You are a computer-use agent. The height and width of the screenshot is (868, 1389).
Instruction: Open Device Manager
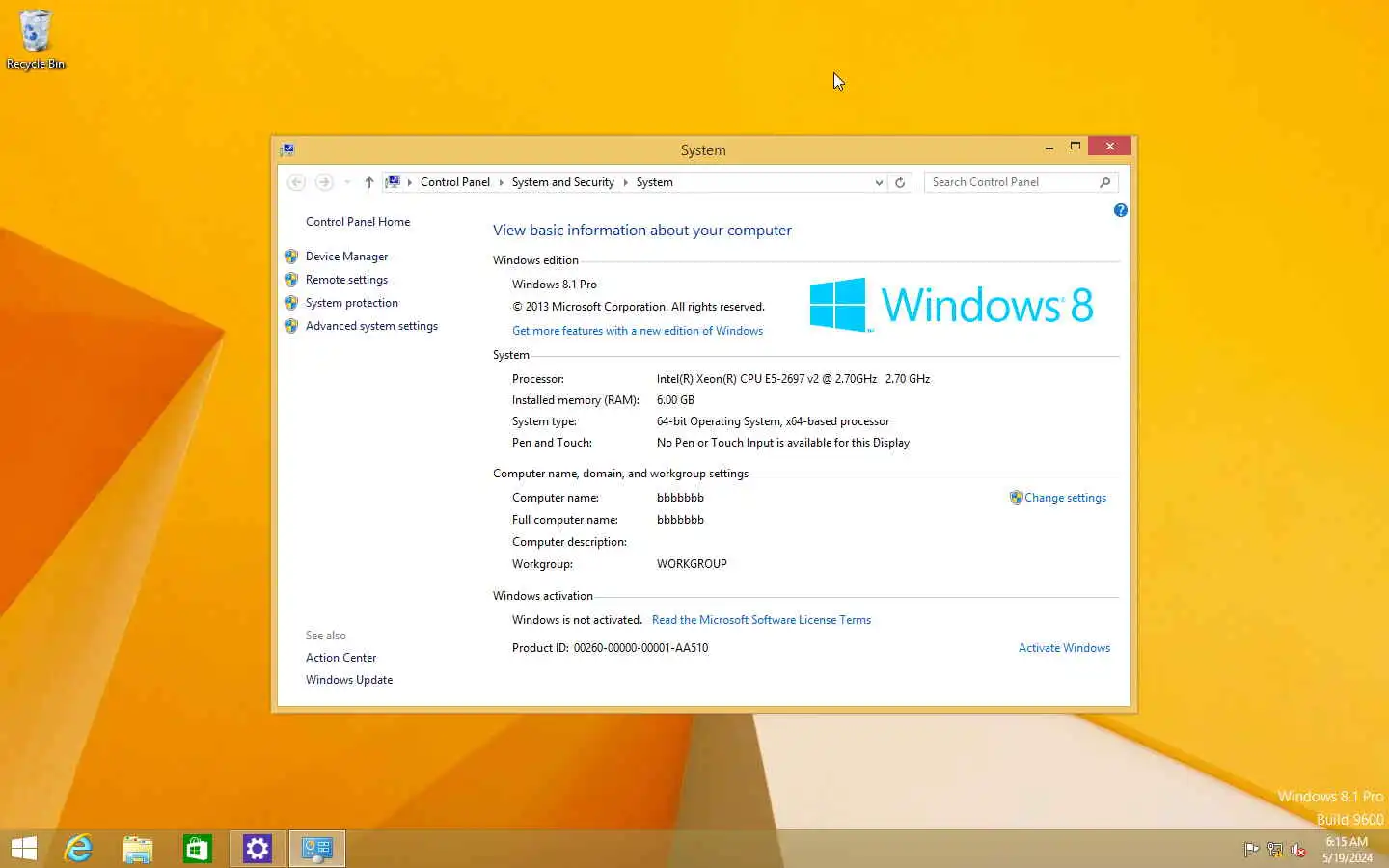click(346, 257)
